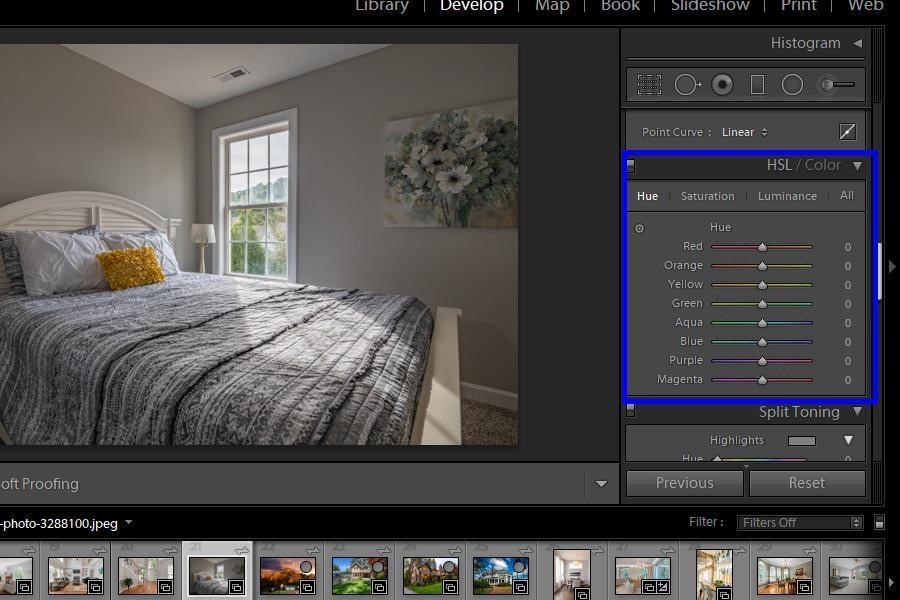The height and width of the screenshot is (600, 900).
Task: Switch to the Saturation tab
Action: (x=707, y=196)
